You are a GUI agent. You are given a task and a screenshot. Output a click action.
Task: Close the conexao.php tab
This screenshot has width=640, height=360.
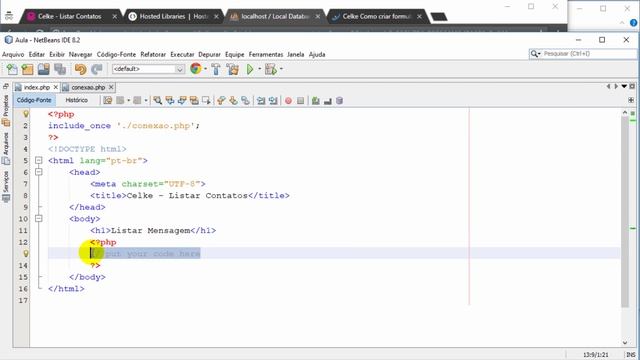click(111, 87)
